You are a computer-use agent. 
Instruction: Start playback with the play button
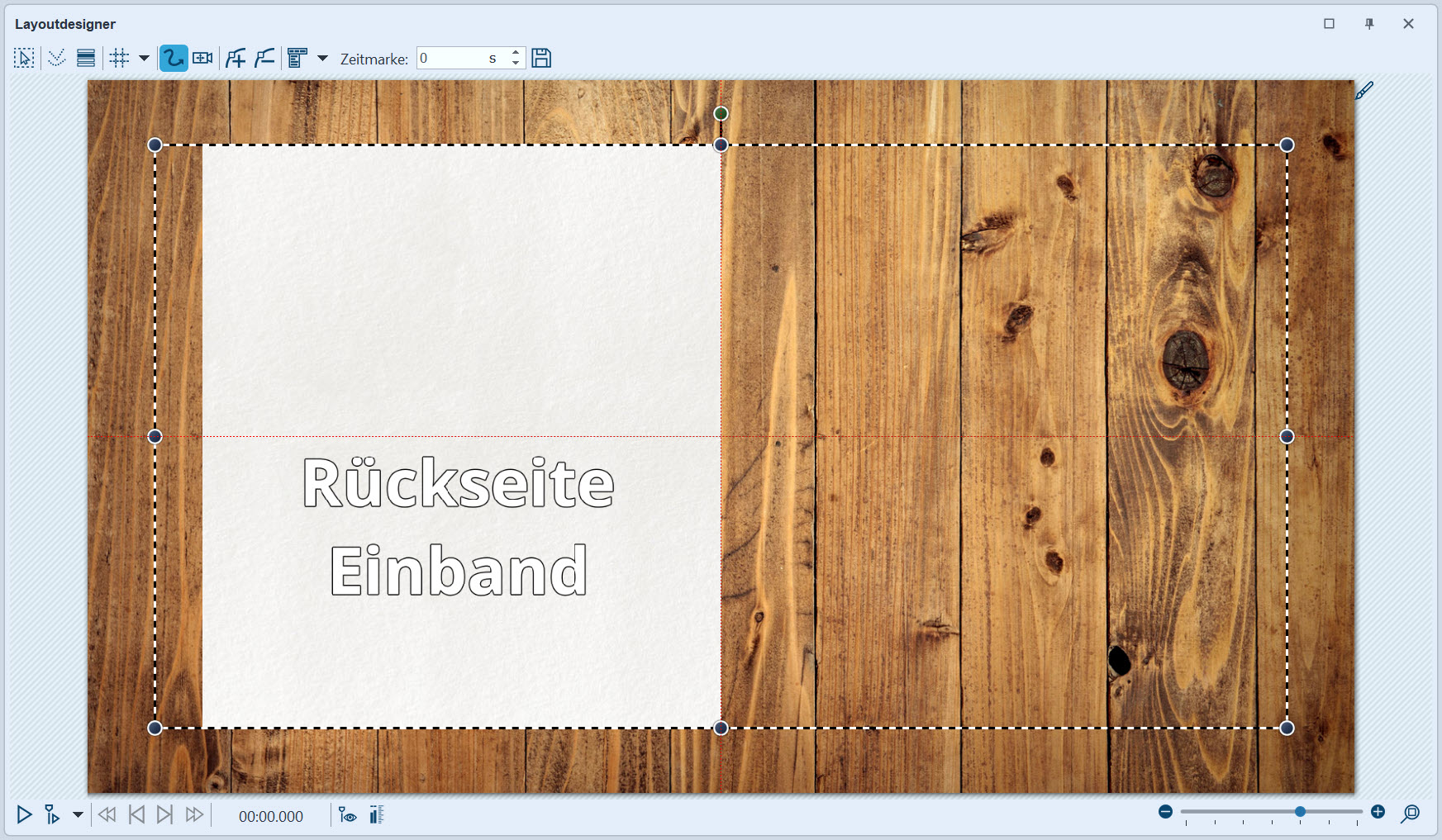click(24, 815)
